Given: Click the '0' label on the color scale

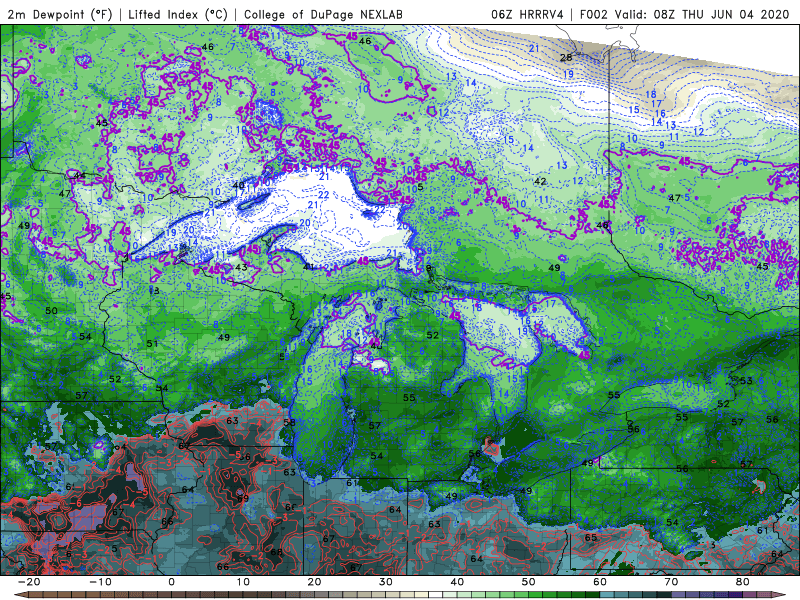Looking at the screenshot, I should (x=171, y=582).
